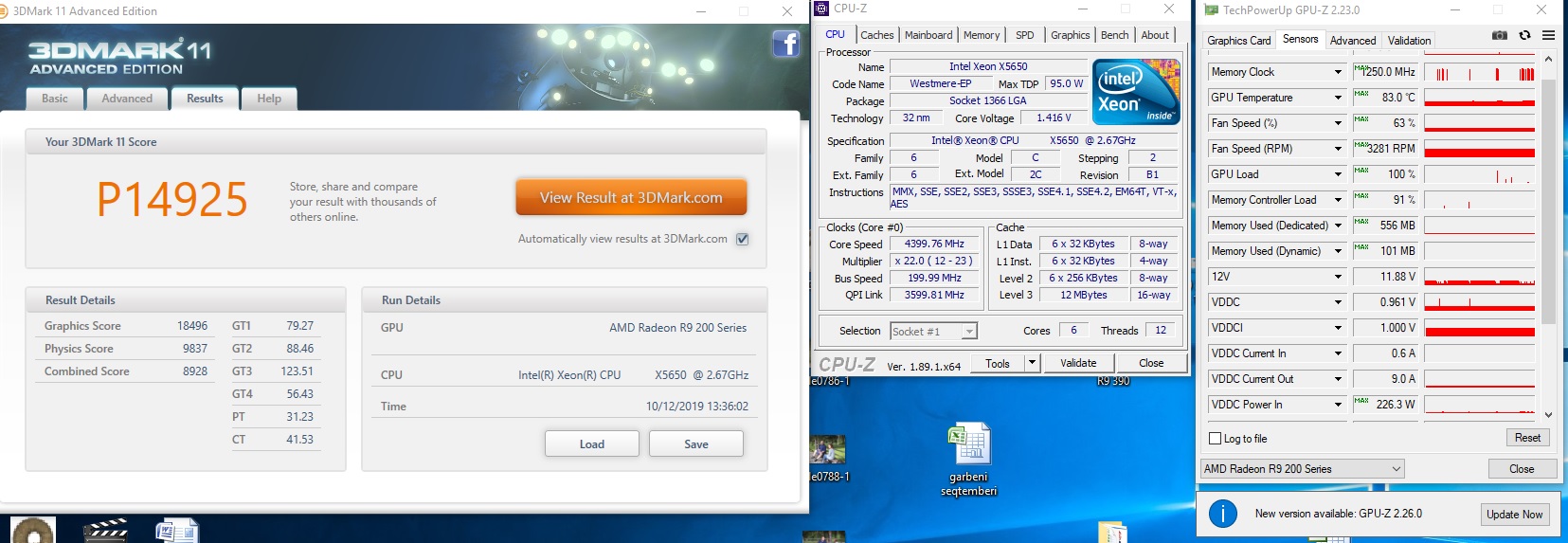This screenshot has height=543, width=1568.
Task: Click the Close button in GPU-Z
Action: (1522, 469)
